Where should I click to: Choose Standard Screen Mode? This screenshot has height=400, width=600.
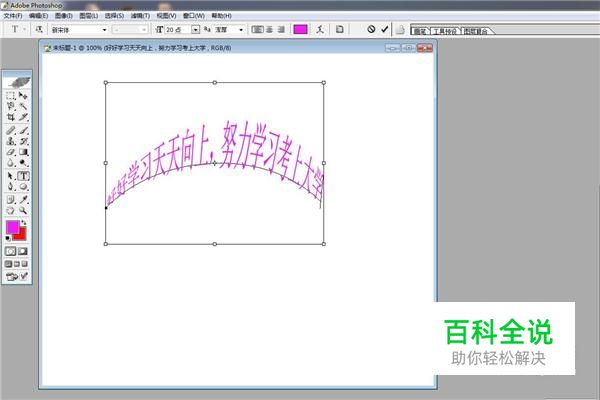[x=8, y=264]
